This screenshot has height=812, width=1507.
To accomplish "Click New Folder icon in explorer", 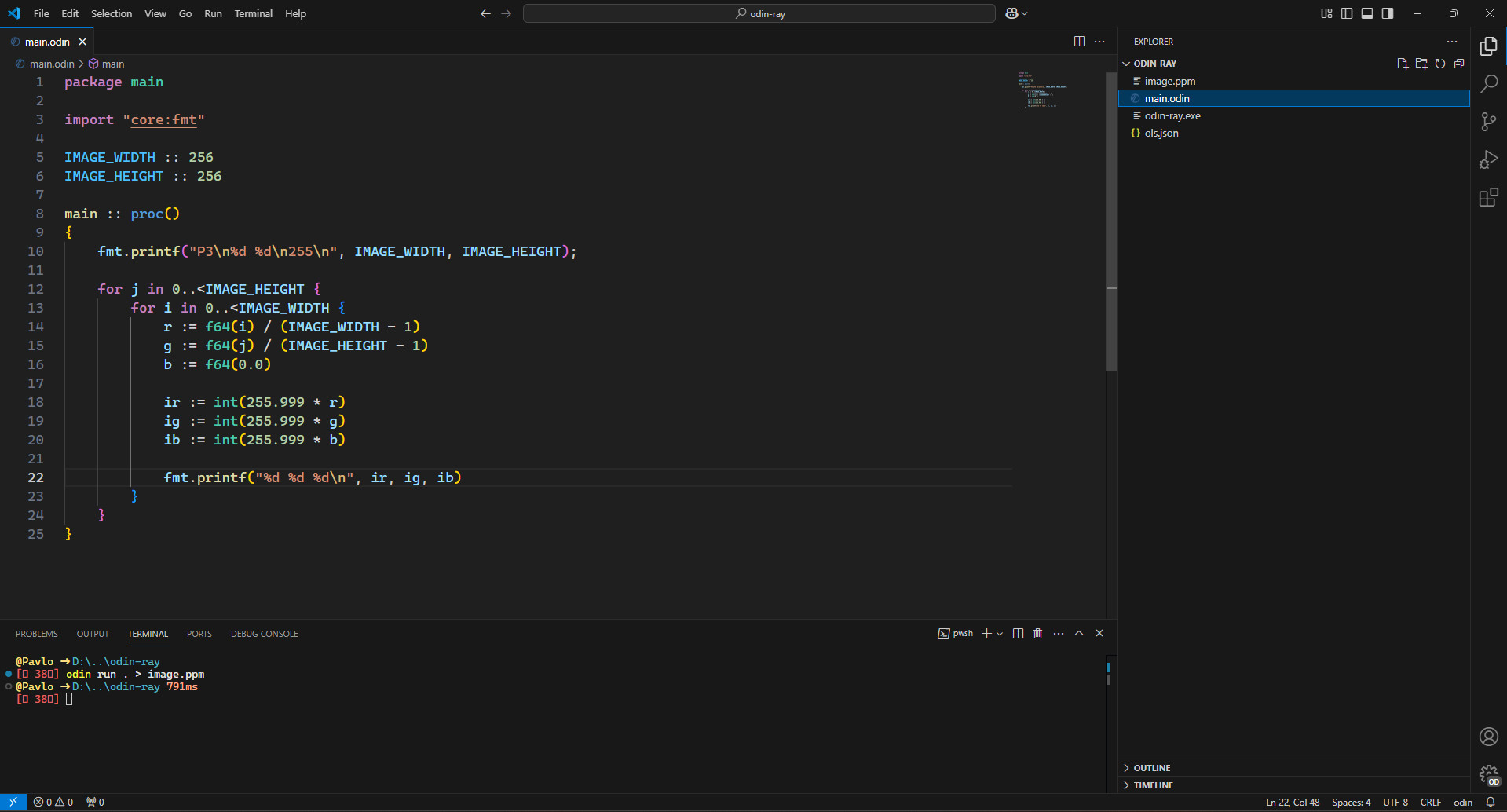I will pyautogui.click(x=1421, y=64).
